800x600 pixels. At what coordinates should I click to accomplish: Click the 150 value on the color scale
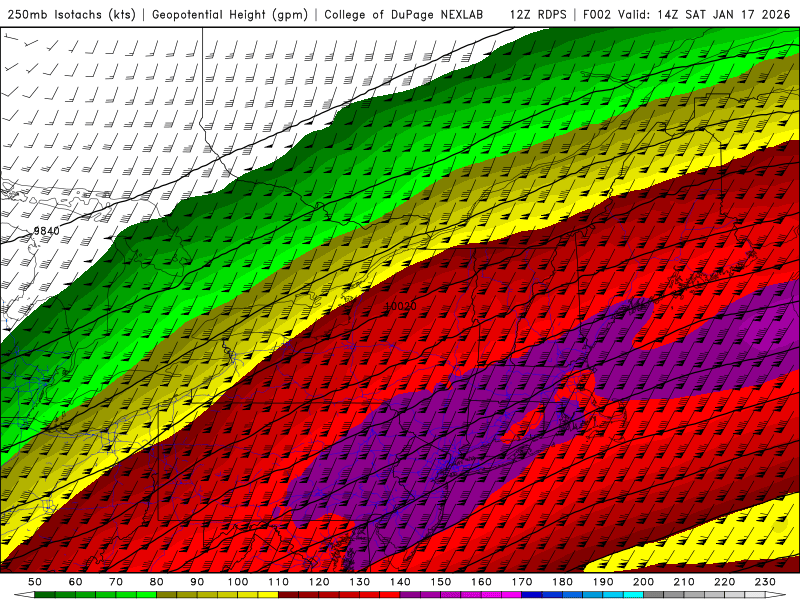pyautogui.click(x=441, y=582)
